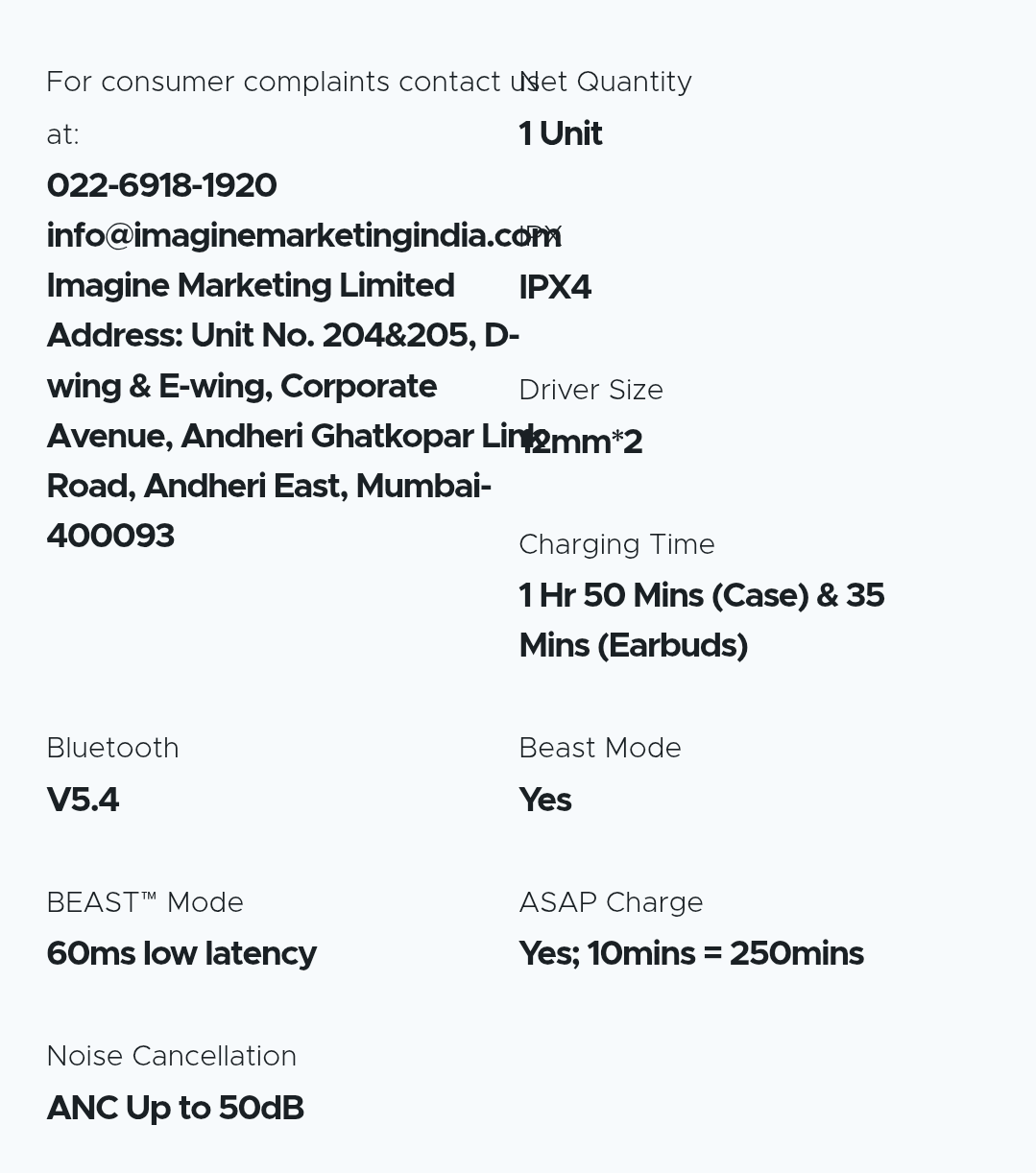Click the consumer complaints contact heading
The image size is (1036, 1173).
coord(278,83)
